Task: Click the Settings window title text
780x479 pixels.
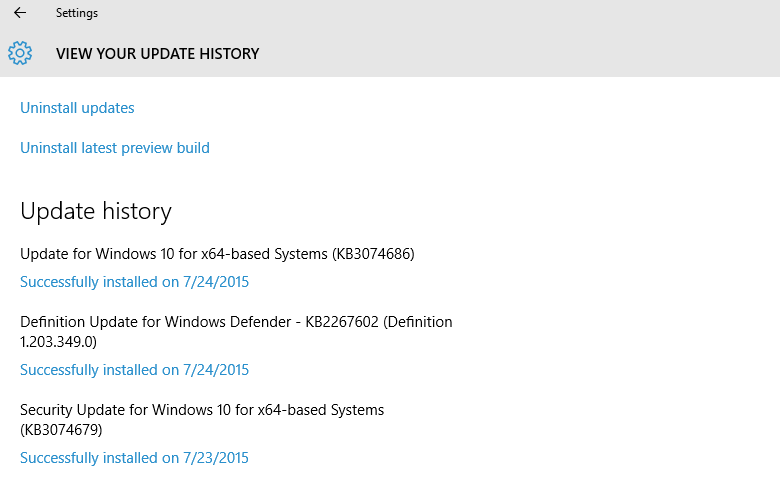Action: [x=77, y=13]
